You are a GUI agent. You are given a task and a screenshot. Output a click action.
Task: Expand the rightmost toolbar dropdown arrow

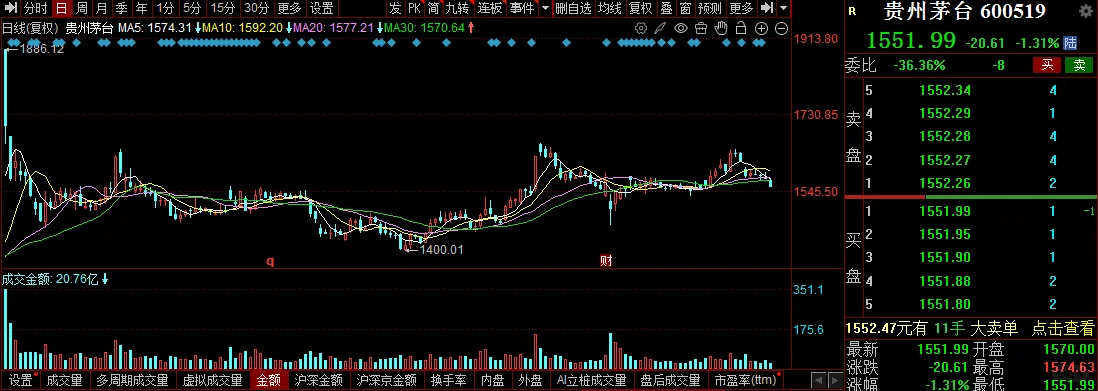pos(784,8)
